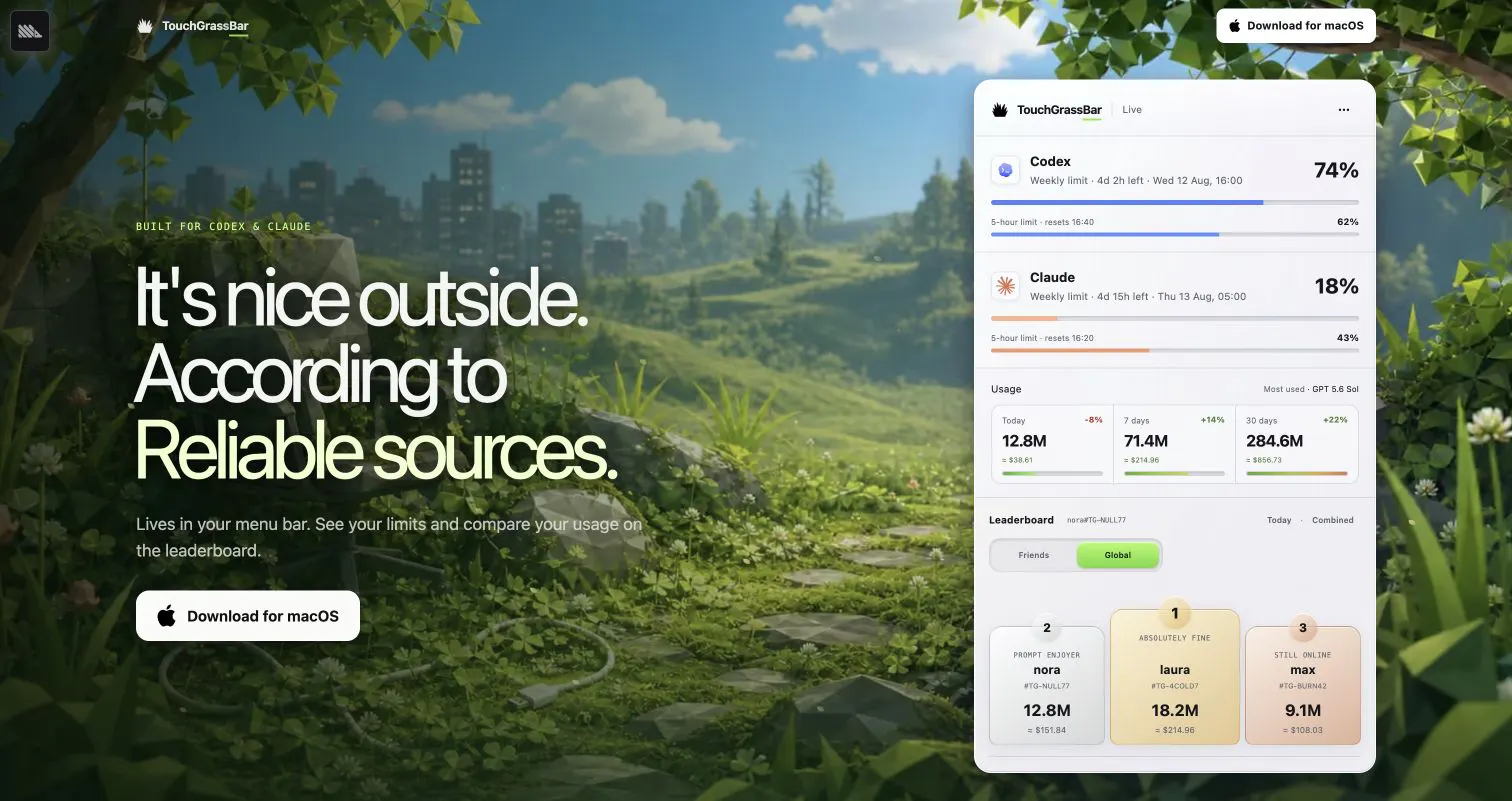Click the large Download for macOS button under the headline

(x=248, y=616)
